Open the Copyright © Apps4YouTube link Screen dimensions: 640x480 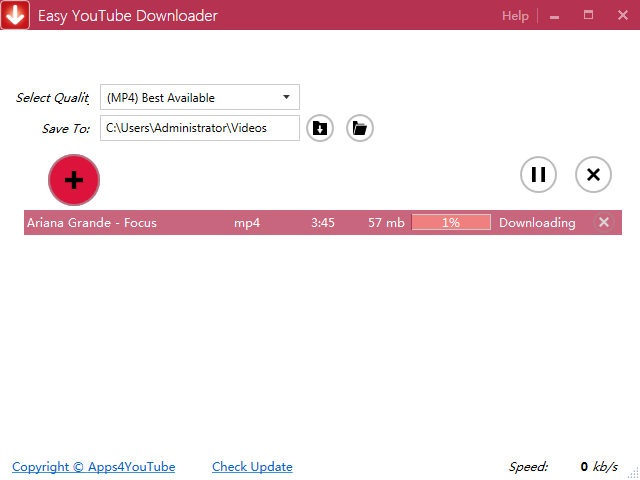click(x=93, y=467)
